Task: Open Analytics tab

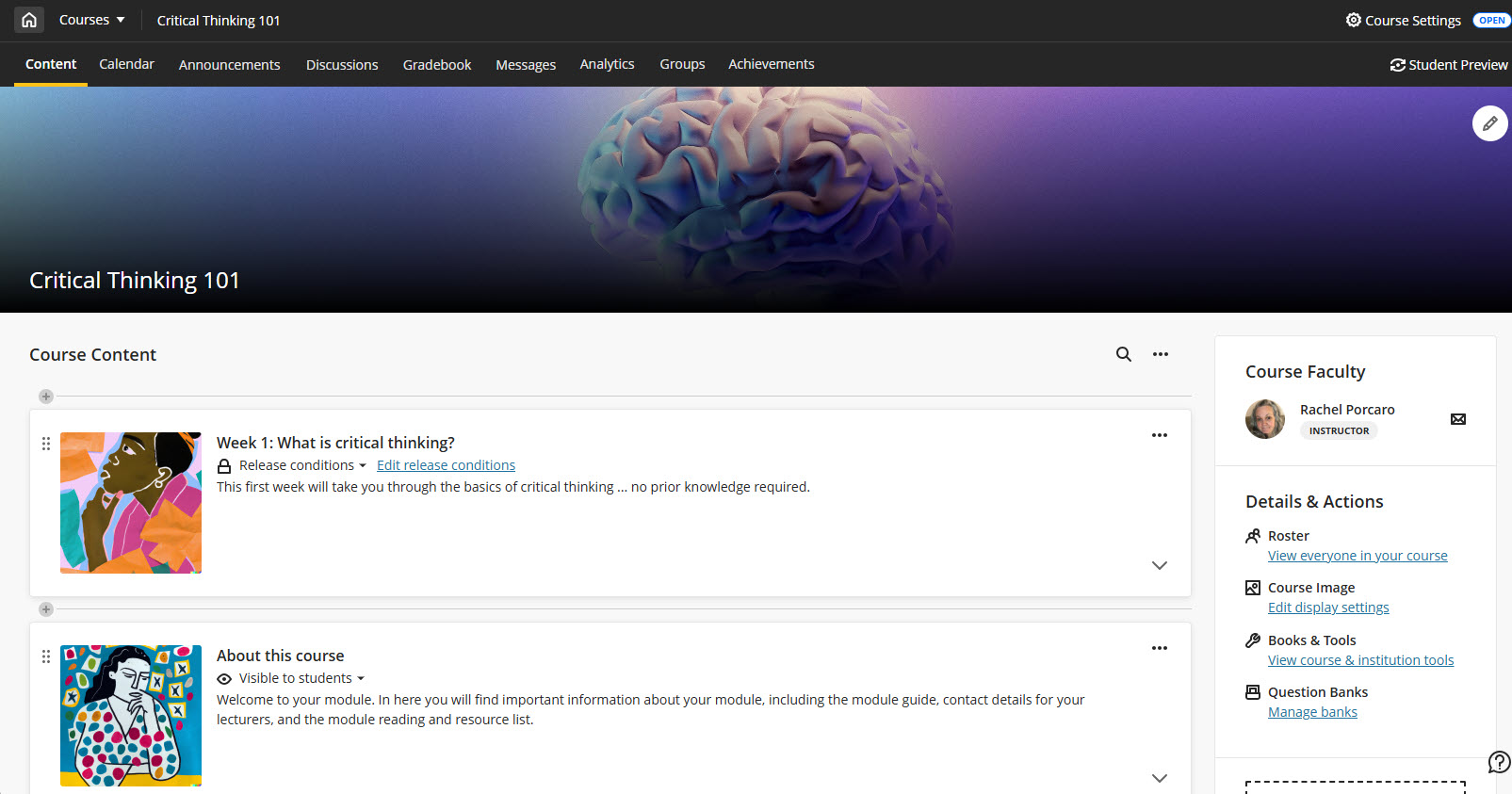Action: tap(607, 64)
